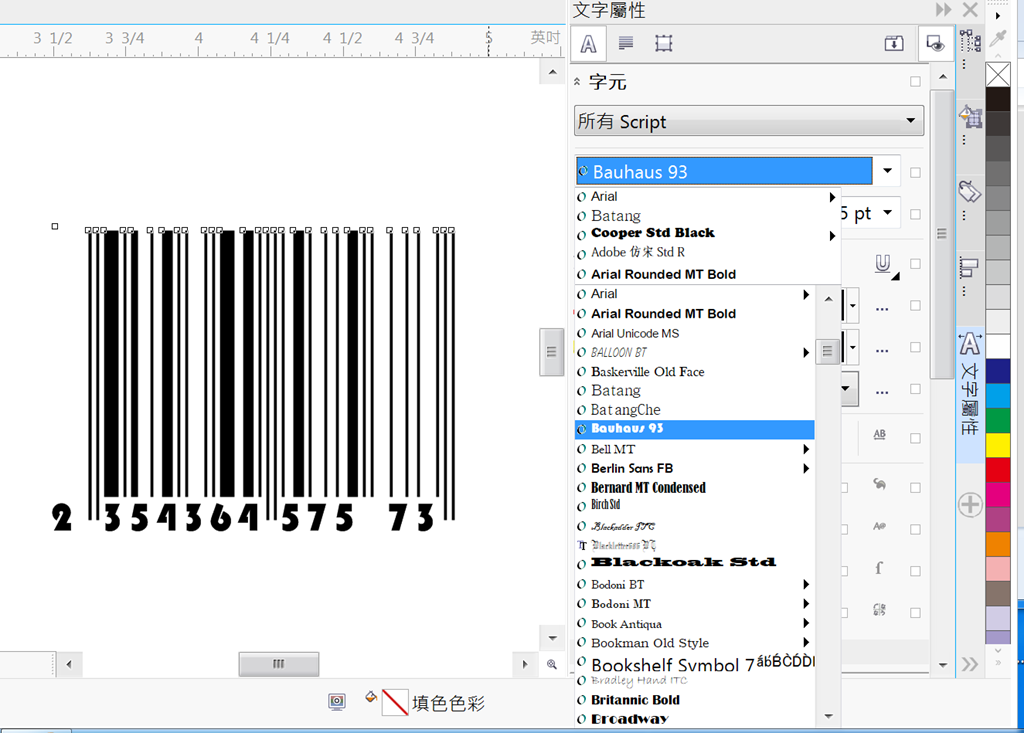Toggle checkbox in the 字元 section header
Screen dimensions: 1024x733
[x=916, y=82]
